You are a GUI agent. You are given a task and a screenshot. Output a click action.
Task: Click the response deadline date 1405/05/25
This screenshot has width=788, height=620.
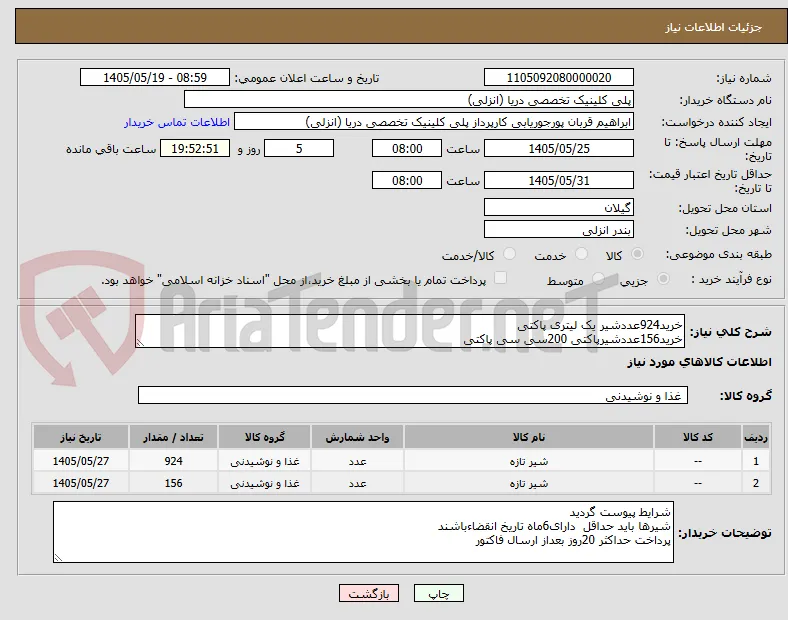click(558, 148)
